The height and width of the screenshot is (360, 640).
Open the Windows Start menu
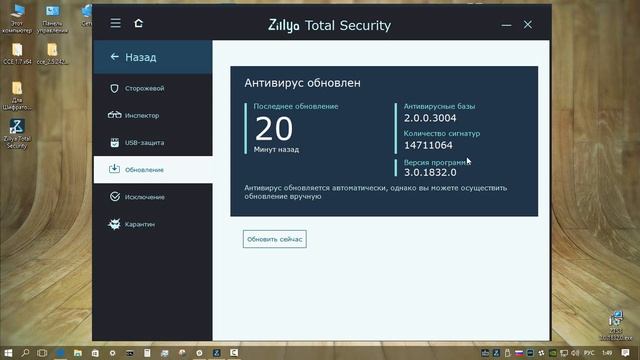pyautogui.click(x=8, y=353)
